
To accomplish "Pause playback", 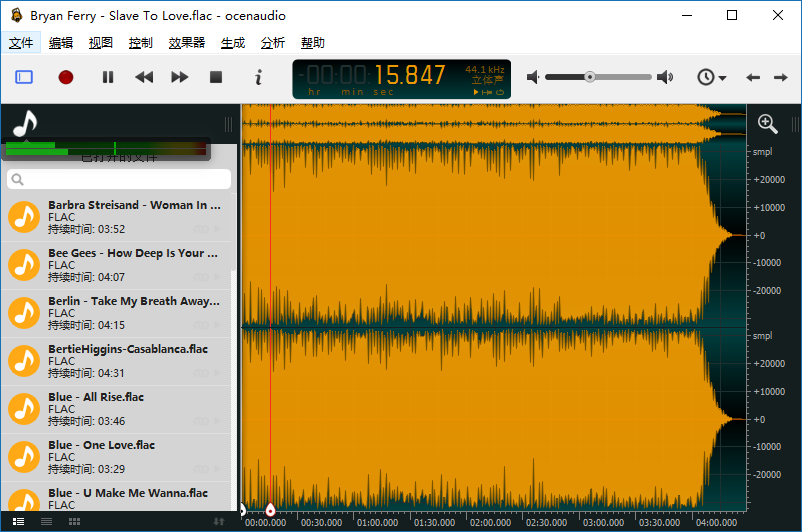I will point(108,77).
